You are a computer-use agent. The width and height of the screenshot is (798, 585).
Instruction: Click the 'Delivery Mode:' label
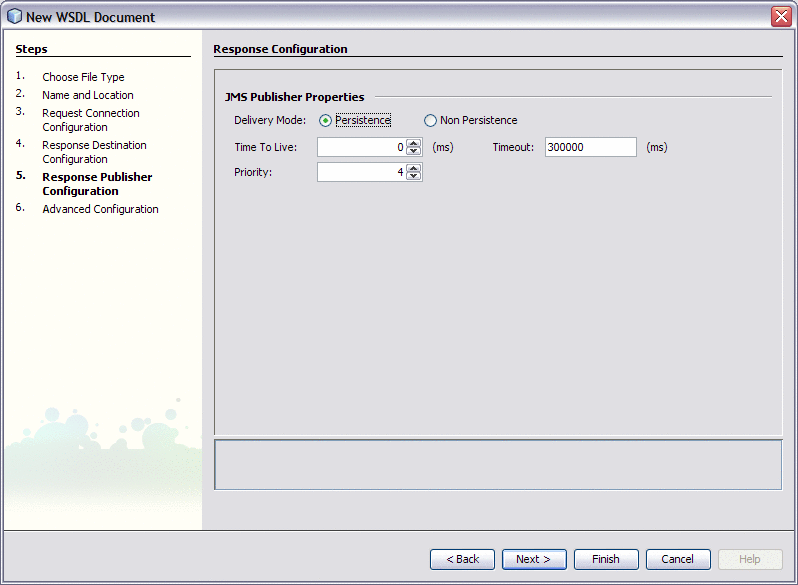coord(270,120)
